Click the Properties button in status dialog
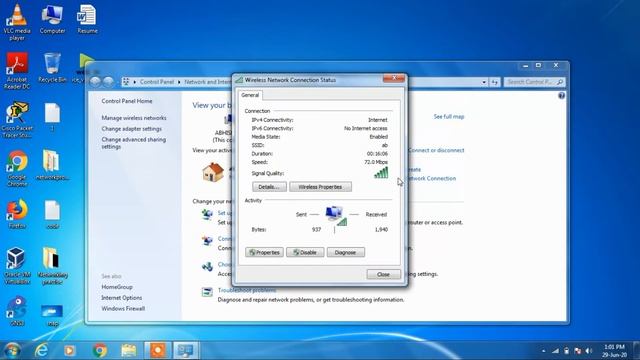 (264, 252)
